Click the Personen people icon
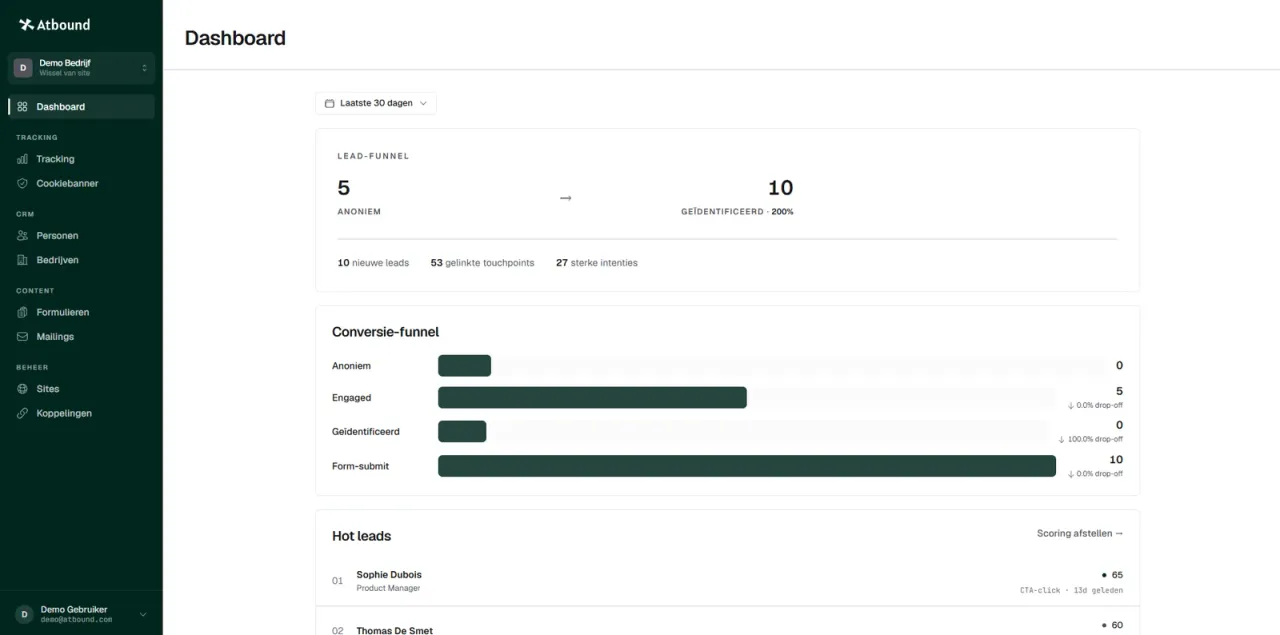 pyautogui.click(x=22, y=236)
